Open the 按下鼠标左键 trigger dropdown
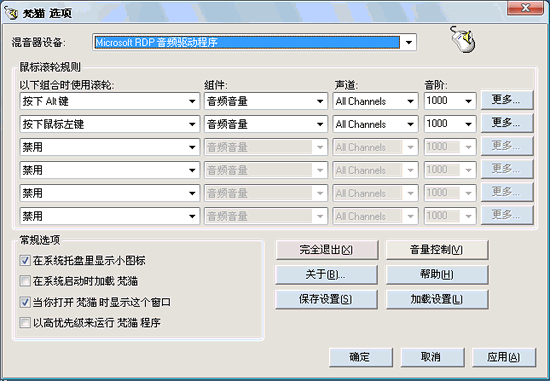 click(x=110, y=124)
